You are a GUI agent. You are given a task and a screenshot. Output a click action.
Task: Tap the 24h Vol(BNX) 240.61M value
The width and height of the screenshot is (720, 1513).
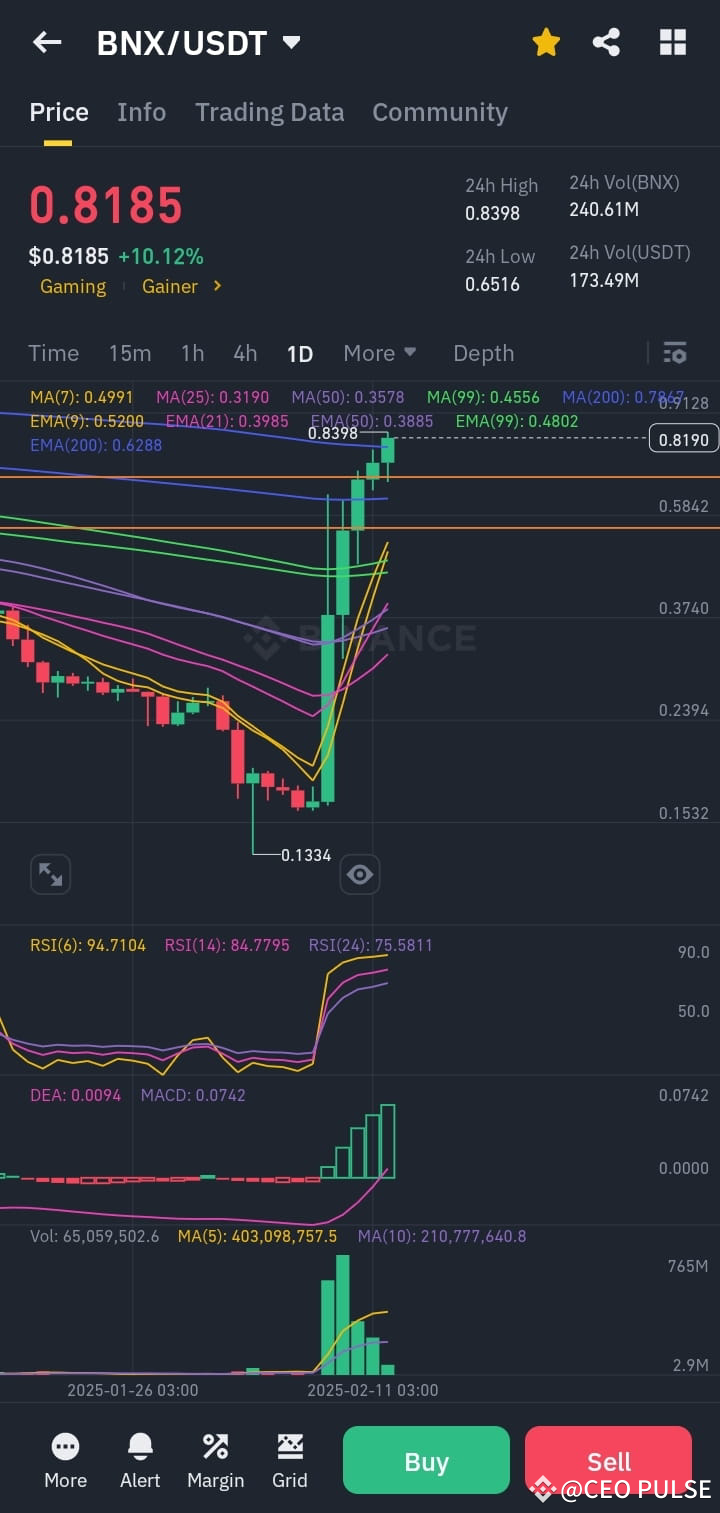click(604, 209)
